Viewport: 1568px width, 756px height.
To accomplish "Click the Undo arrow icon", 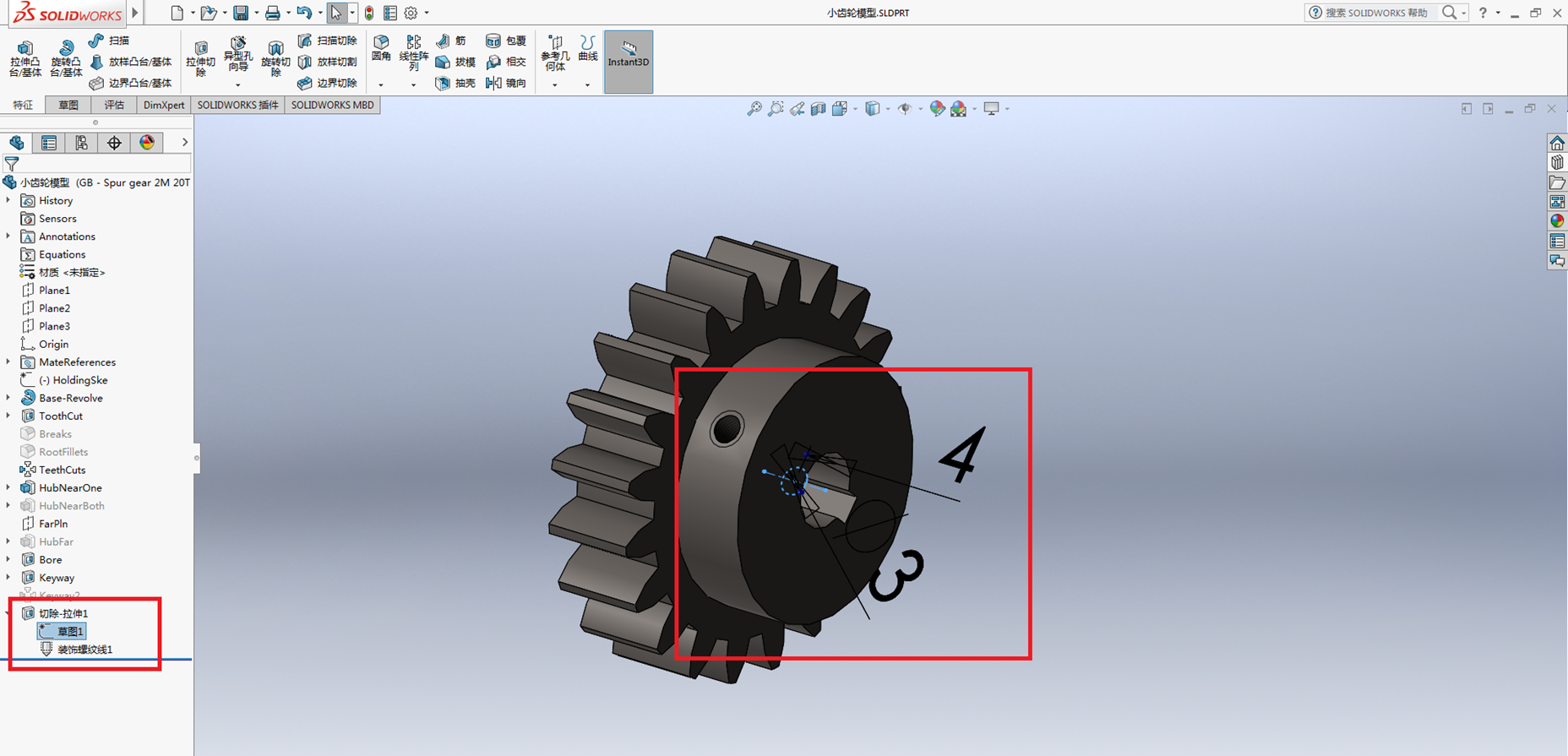I will pyautogui.click(x=304, y=13).
